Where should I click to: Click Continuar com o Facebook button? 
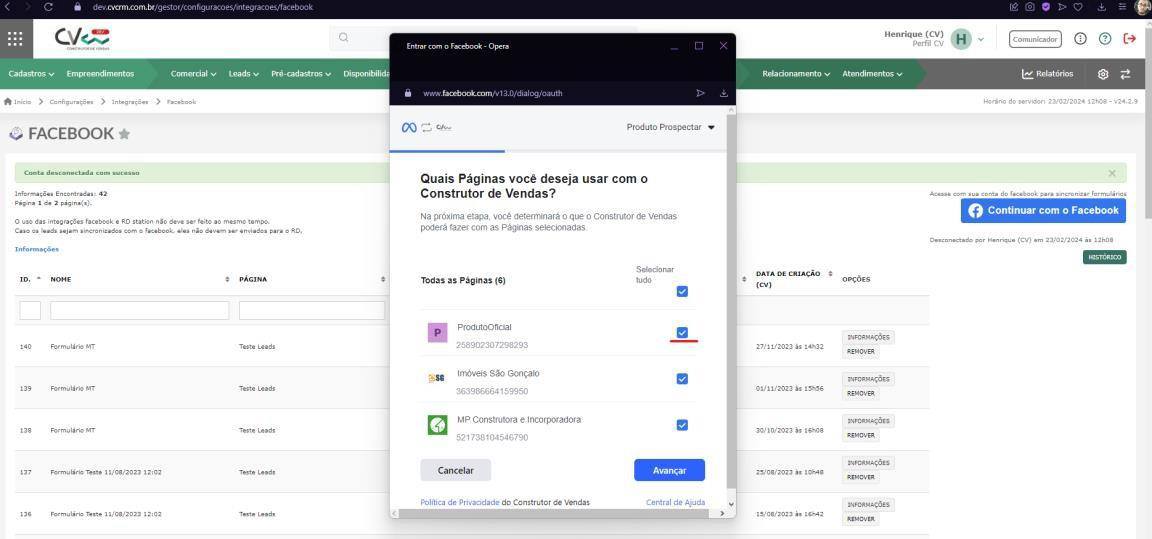pyautogui.click(x=1043, y=211)
